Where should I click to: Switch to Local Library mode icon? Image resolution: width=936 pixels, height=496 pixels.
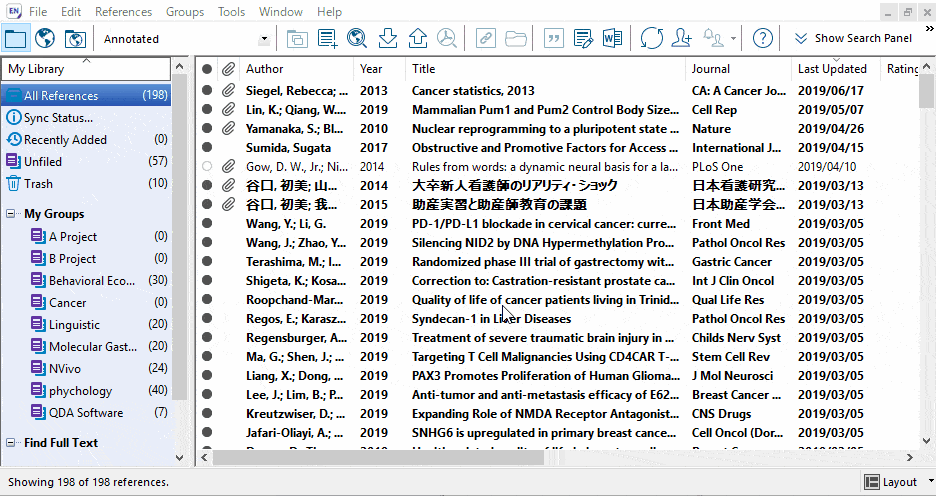[x=16, y=39]
